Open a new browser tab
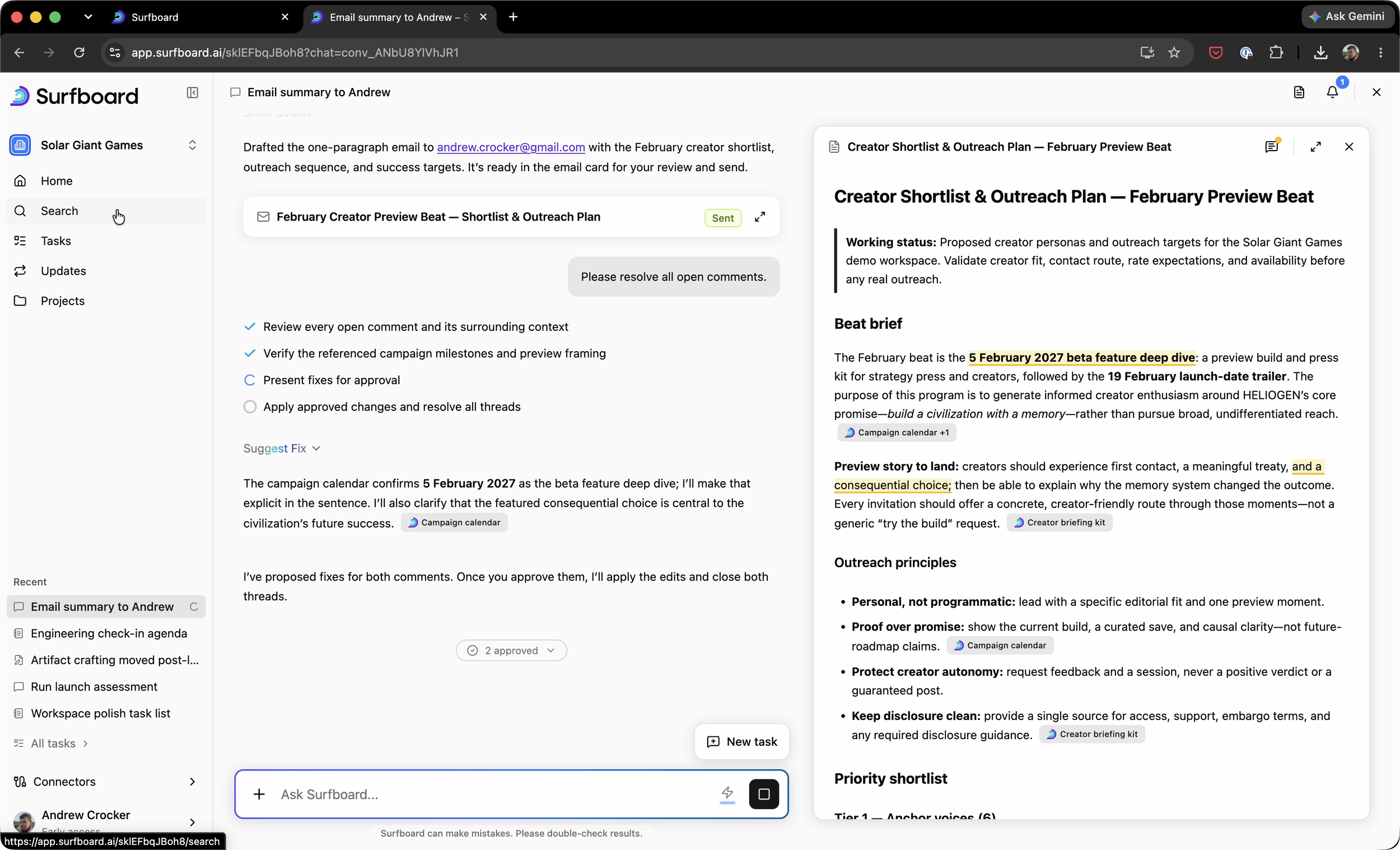The width and height of the screenshot is (1400, 850). [x=513, y=17]
